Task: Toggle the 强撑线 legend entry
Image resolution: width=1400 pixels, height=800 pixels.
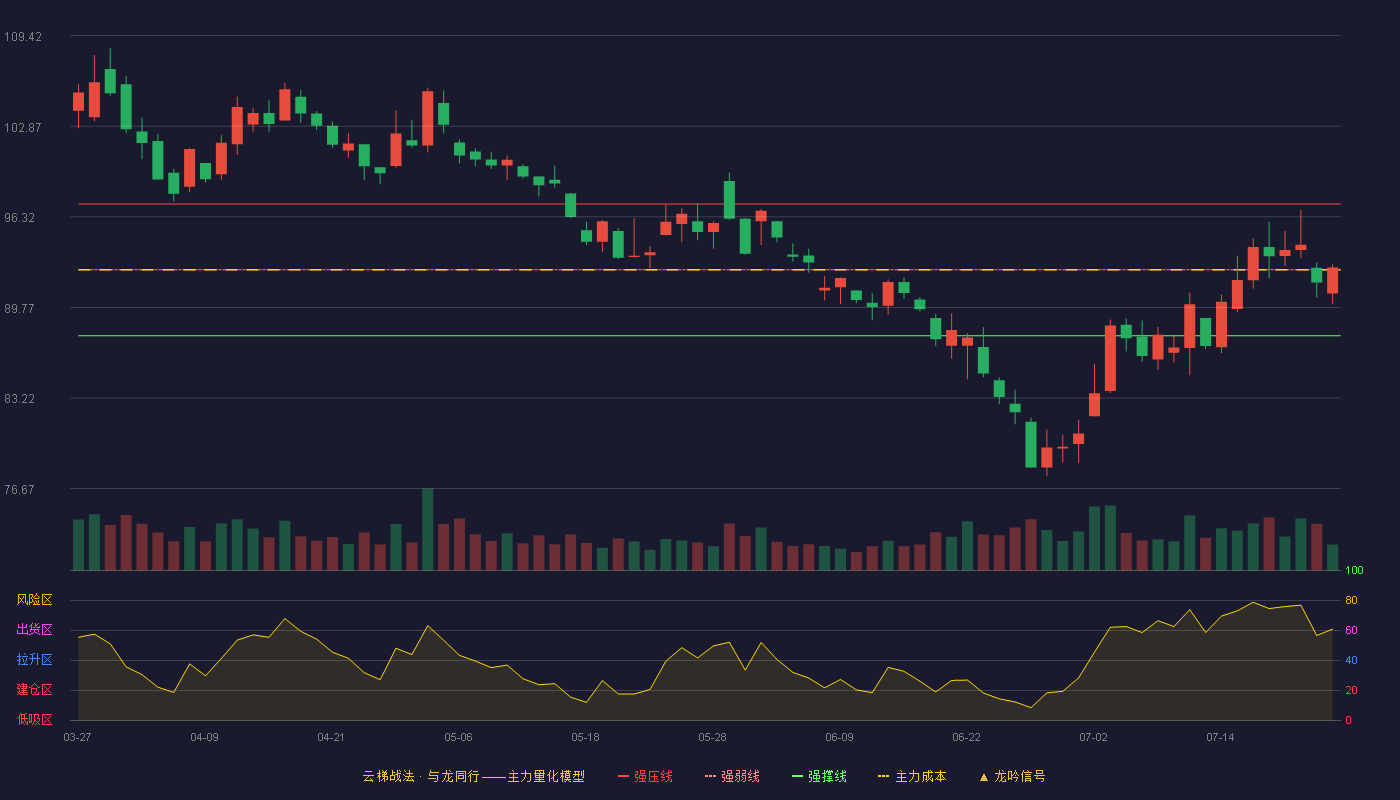Action: (x=819, y=776)
